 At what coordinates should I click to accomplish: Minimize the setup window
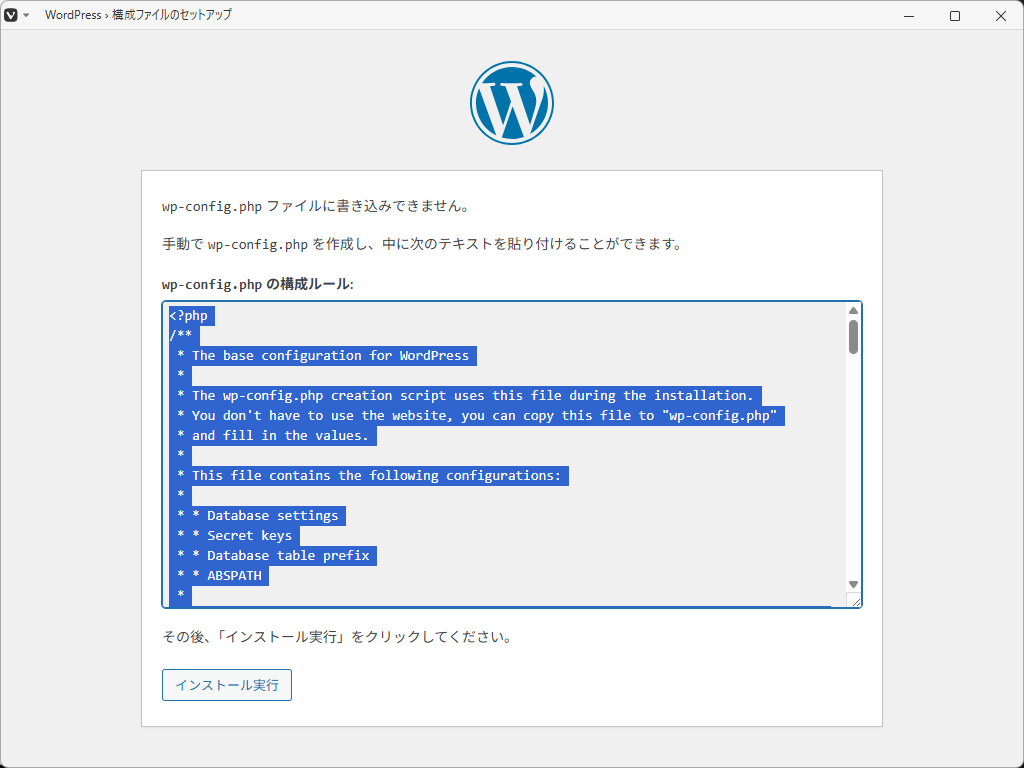point(909,15)
